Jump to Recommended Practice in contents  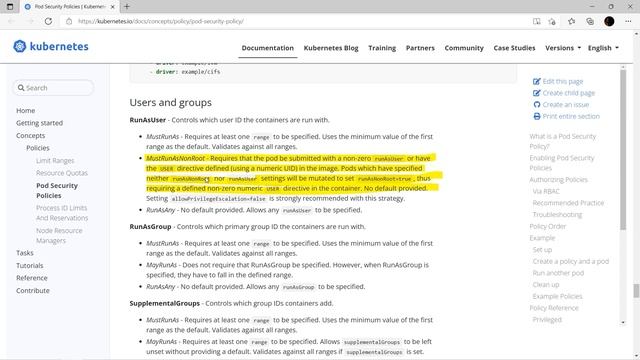click(568, 203)
